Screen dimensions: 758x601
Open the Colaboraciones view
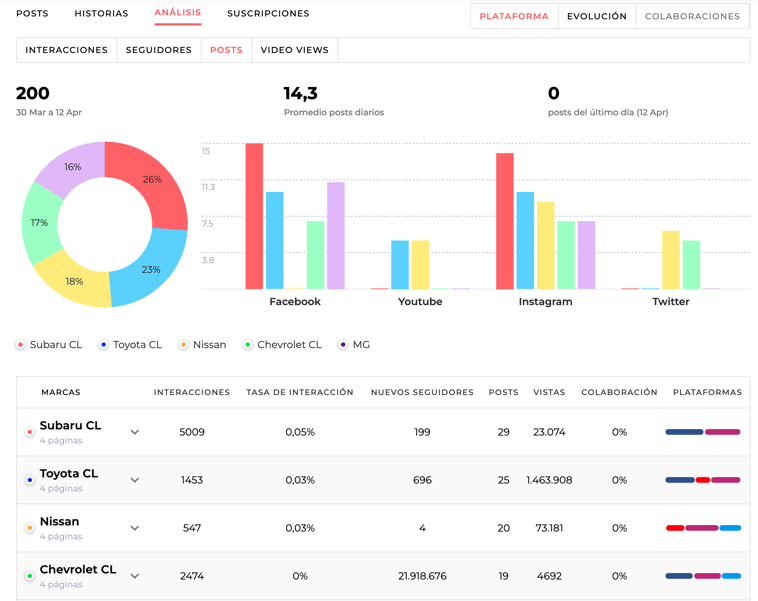[693, 16]
